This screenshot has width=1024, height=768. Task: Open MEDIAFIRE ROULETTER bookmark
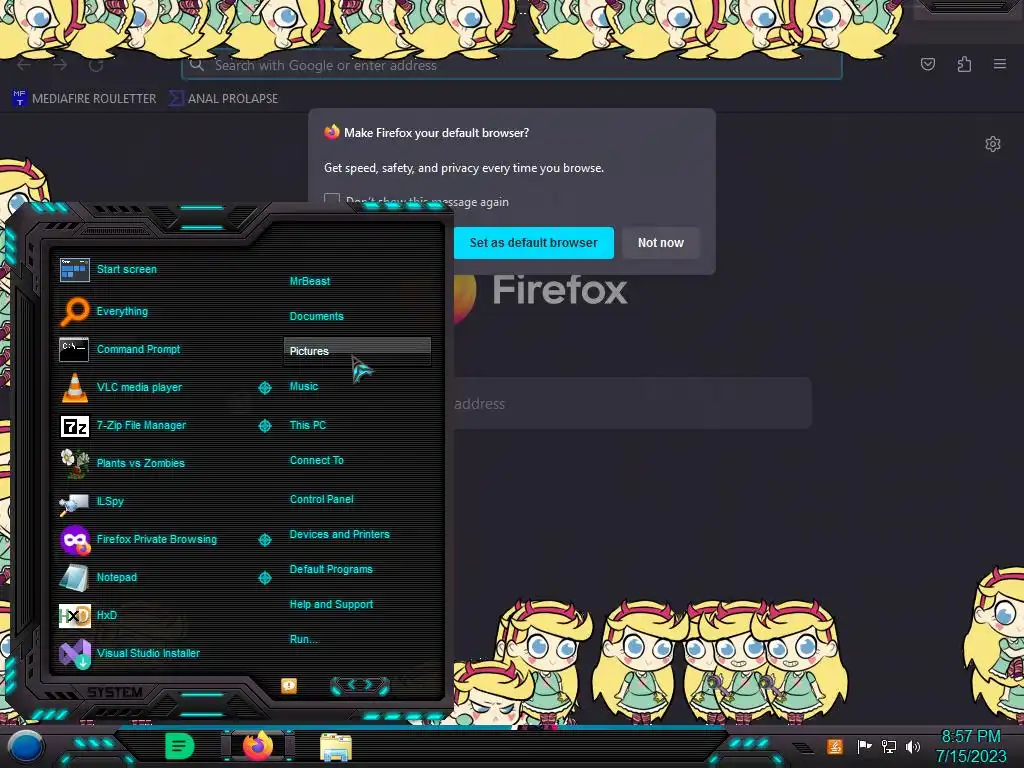pyautogui.click(x=84, y=99)
